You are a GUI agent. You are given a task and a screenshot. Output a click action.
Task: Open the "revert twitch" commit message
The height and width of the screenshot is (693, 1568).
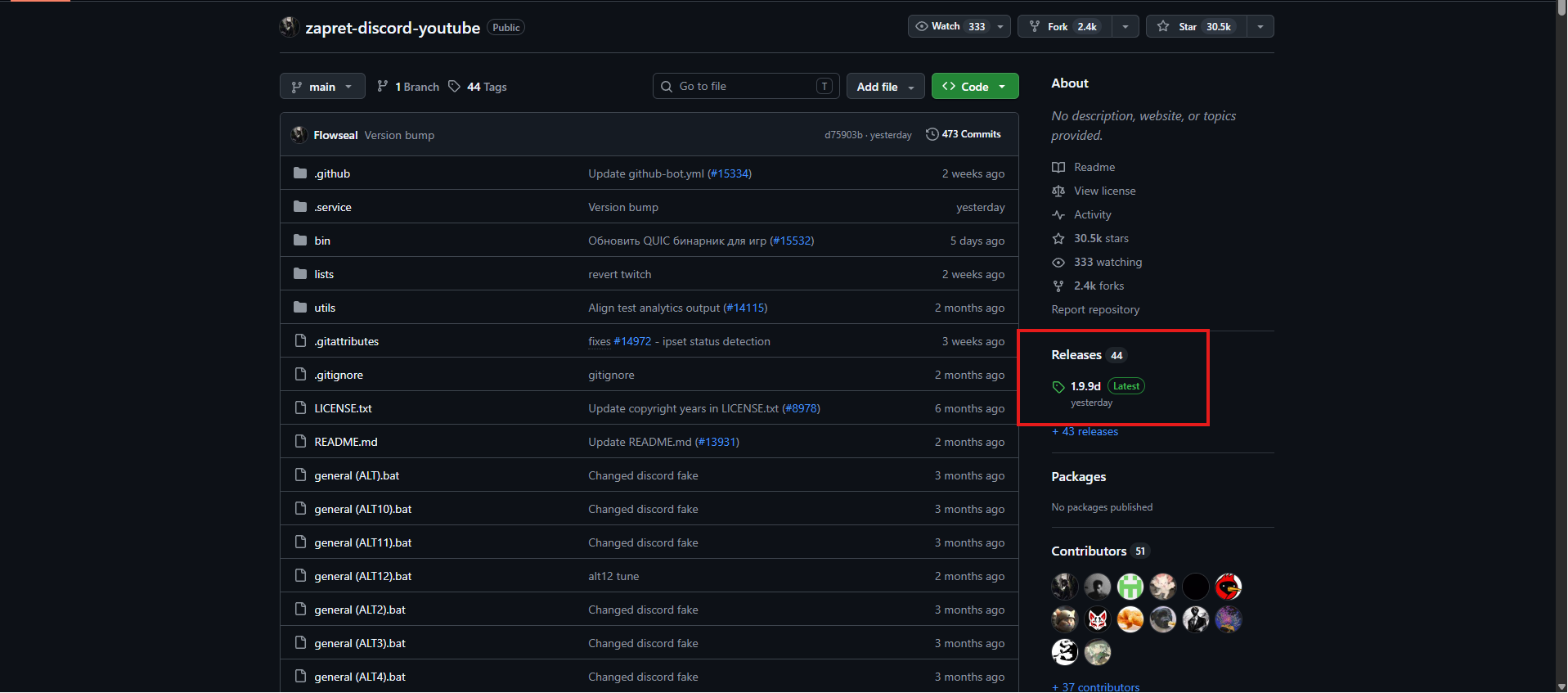[620, 274]
